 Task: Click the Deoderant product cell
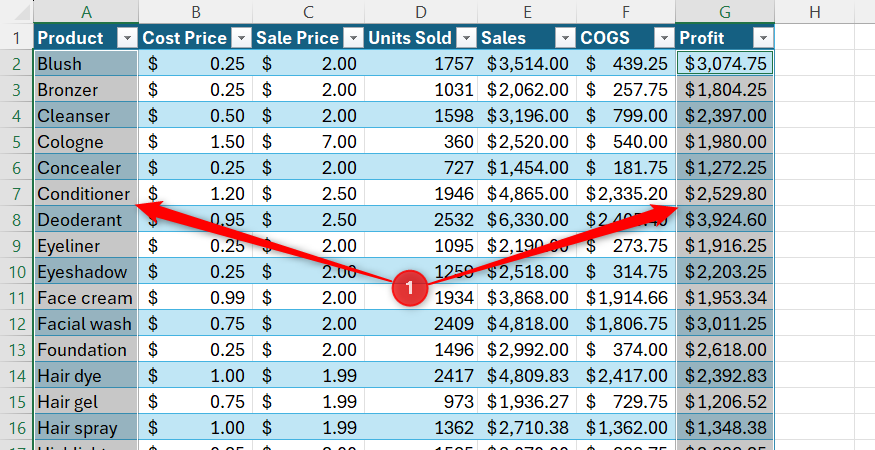point(86,219)
